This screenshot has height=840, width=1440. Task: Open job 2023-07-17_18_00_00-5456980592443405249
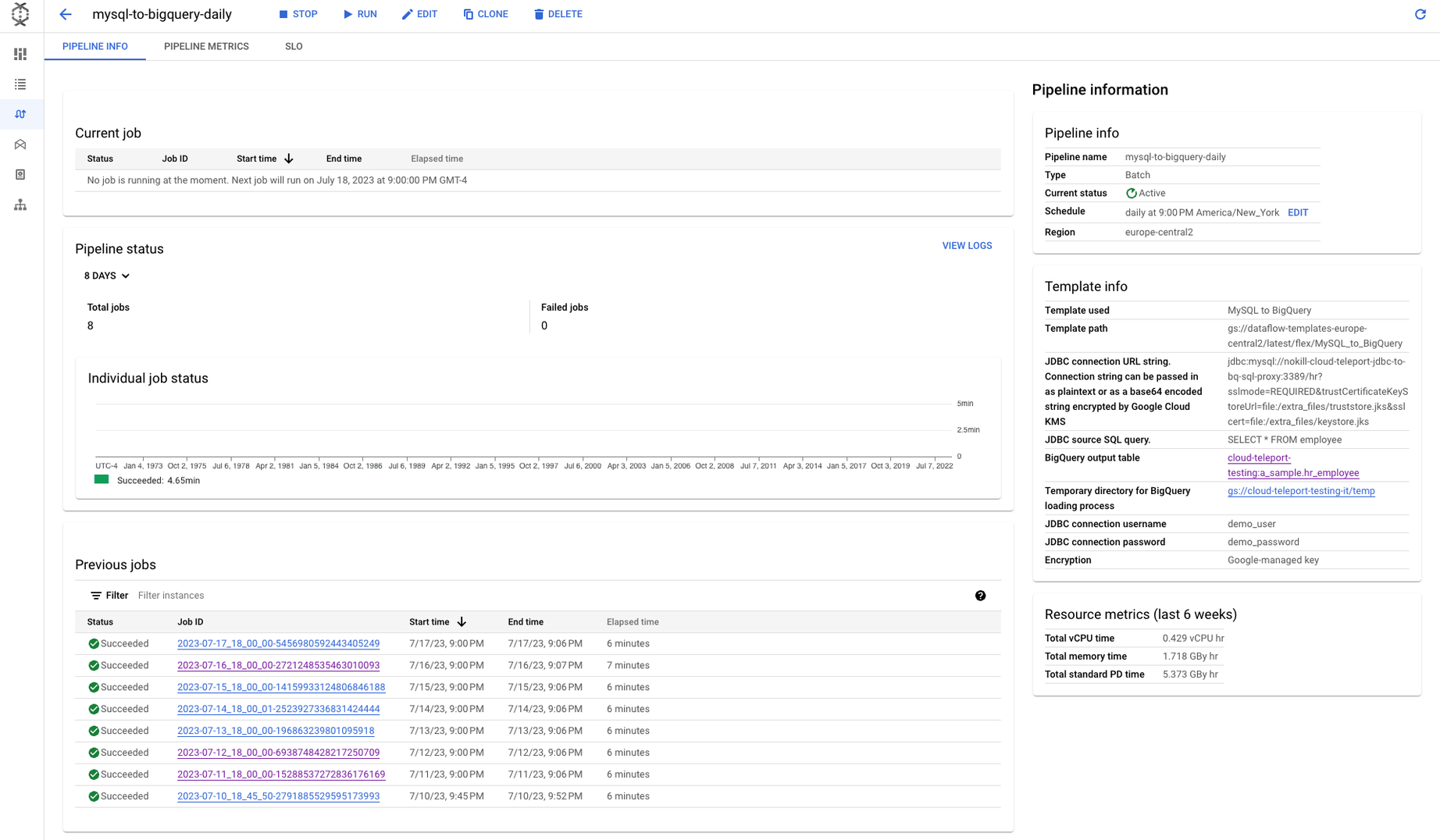pyautogui.click(x=278, y=644)
